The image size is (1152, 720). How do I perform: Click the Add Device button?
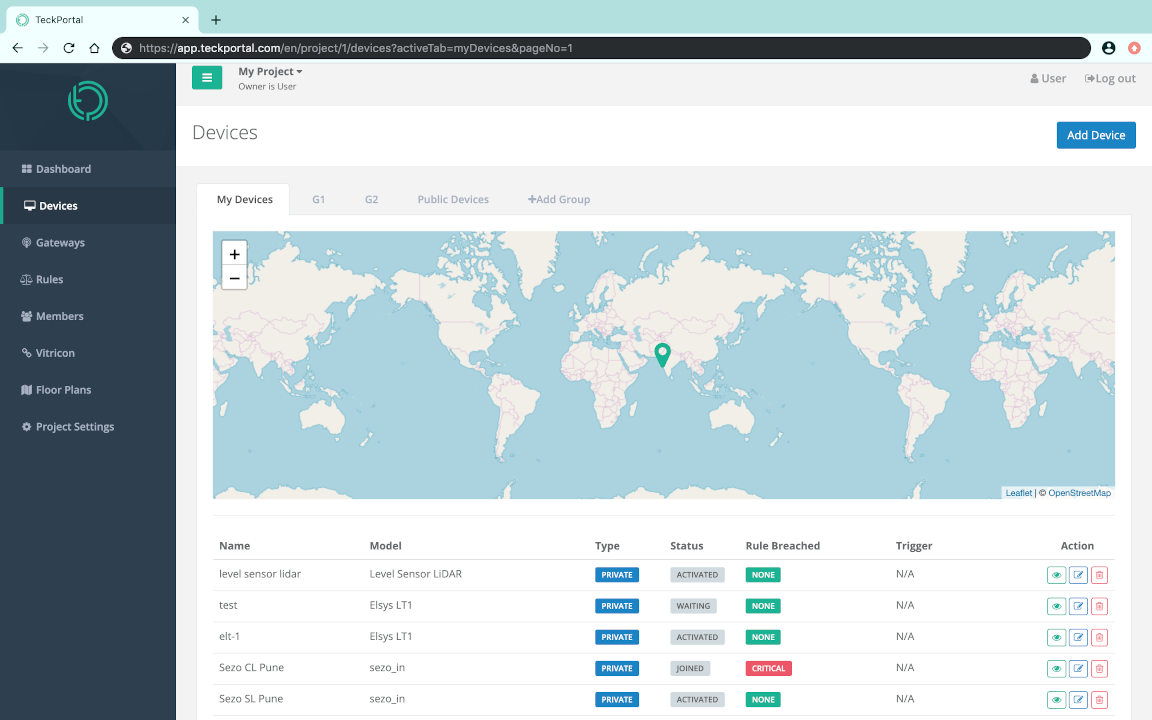[1095, 135]
